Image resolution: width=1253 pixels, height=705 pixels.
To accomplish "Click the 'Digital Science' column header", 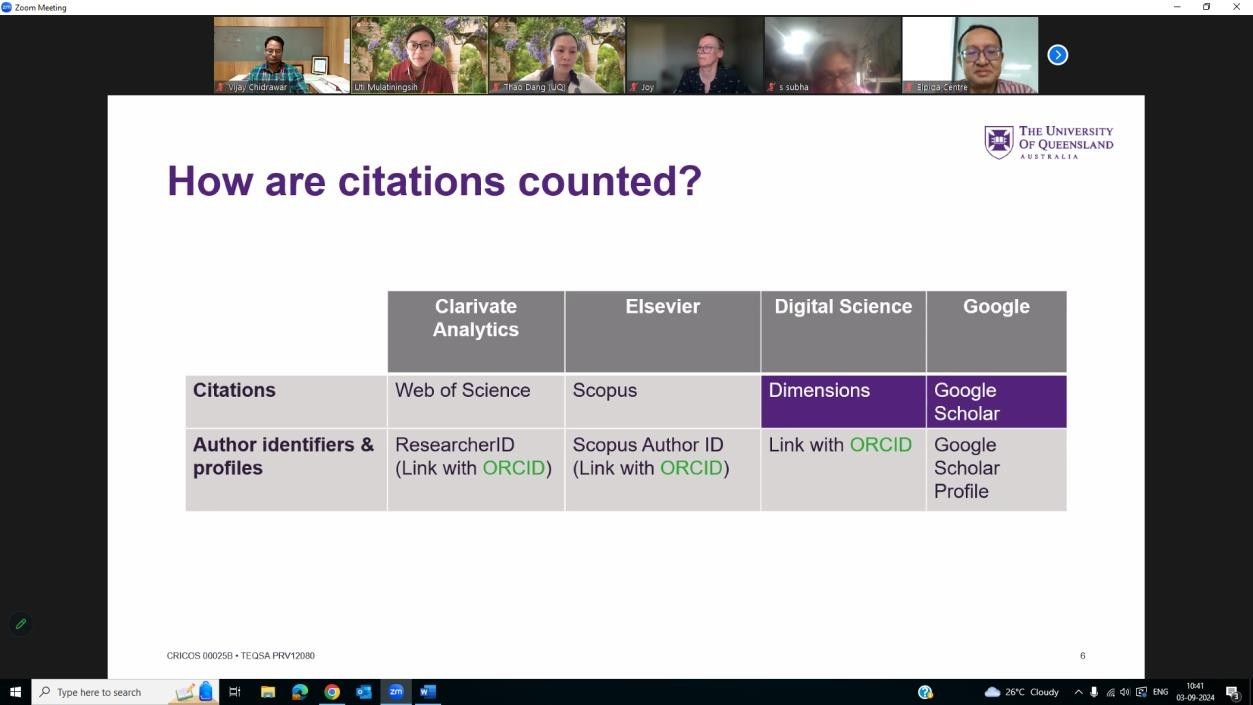I will click(x=843, y=331).
